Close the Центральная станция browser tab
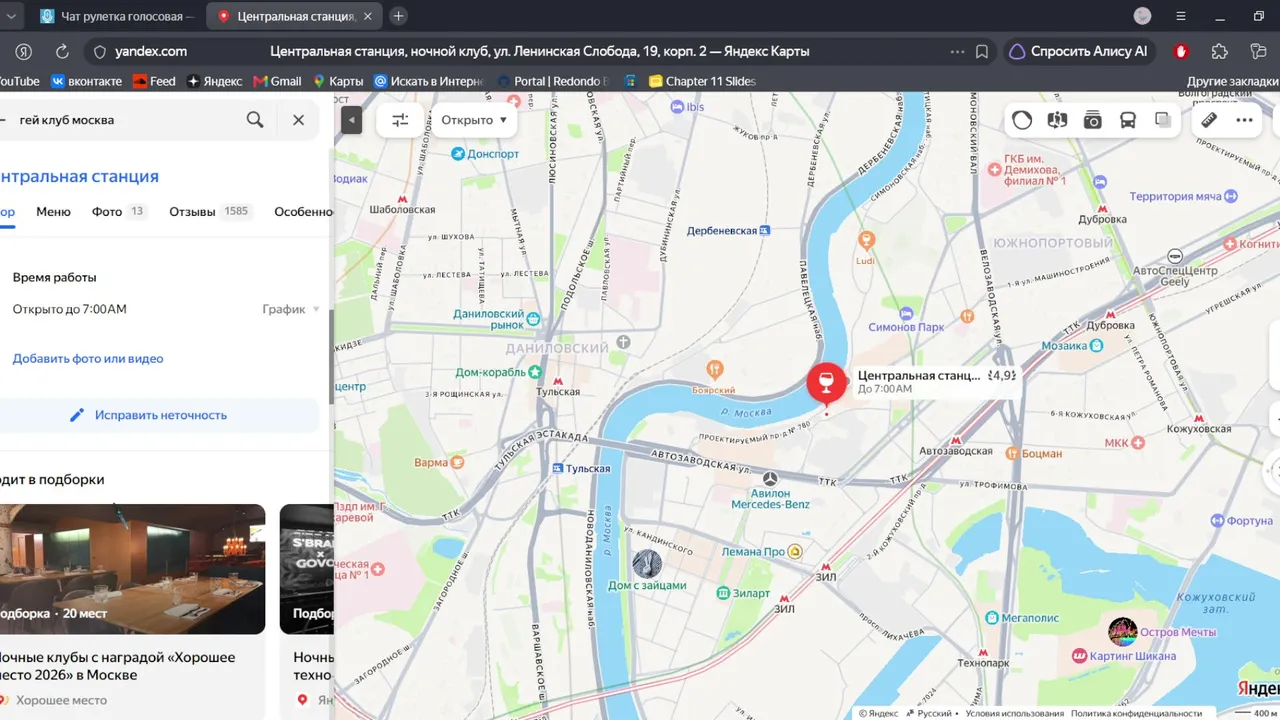1280x720 pixels. tap(367, 16)
